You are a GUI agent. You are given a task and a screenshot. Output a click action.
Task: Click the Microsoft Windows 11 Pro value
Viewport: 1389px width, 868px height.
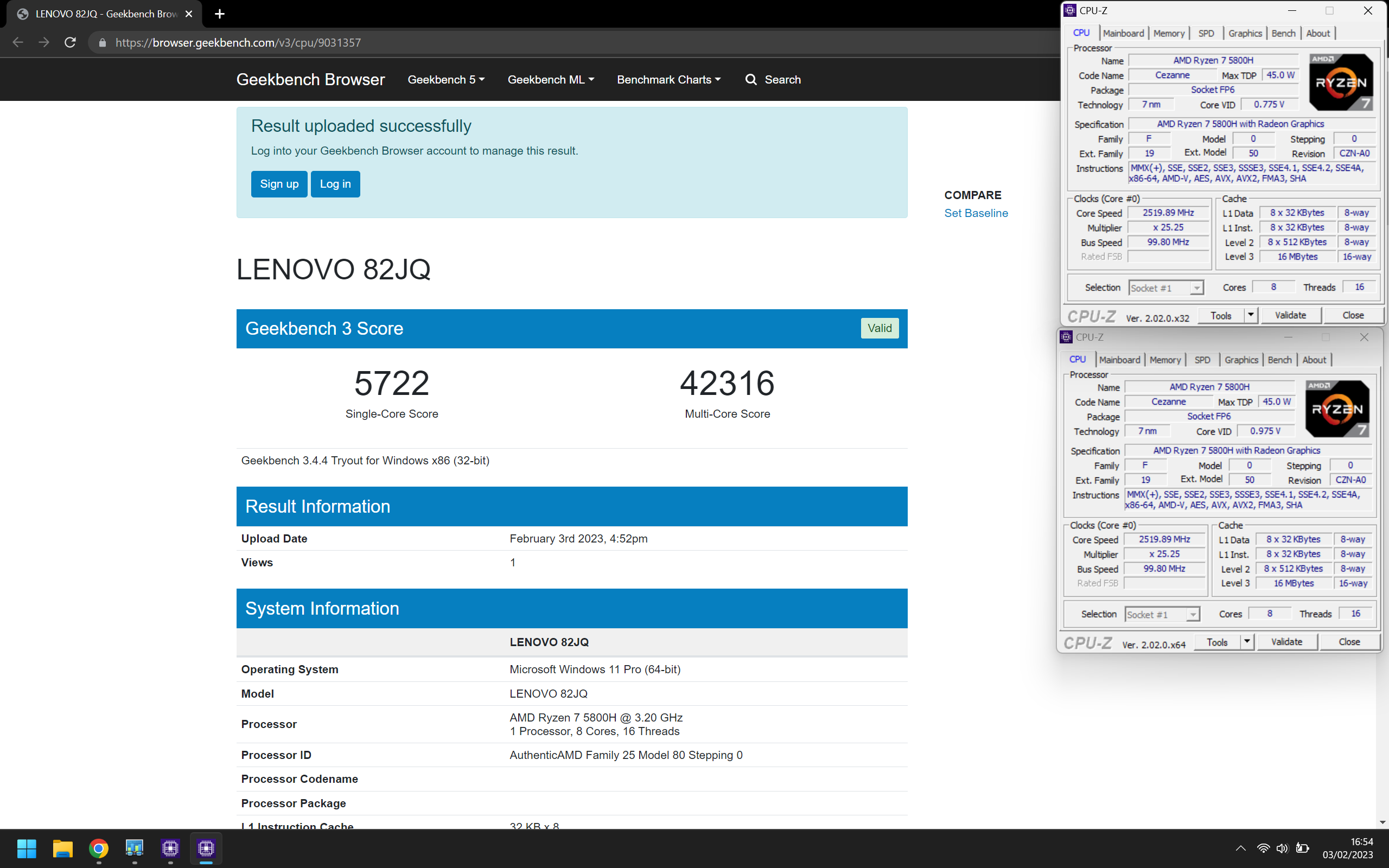pos(595,669)
